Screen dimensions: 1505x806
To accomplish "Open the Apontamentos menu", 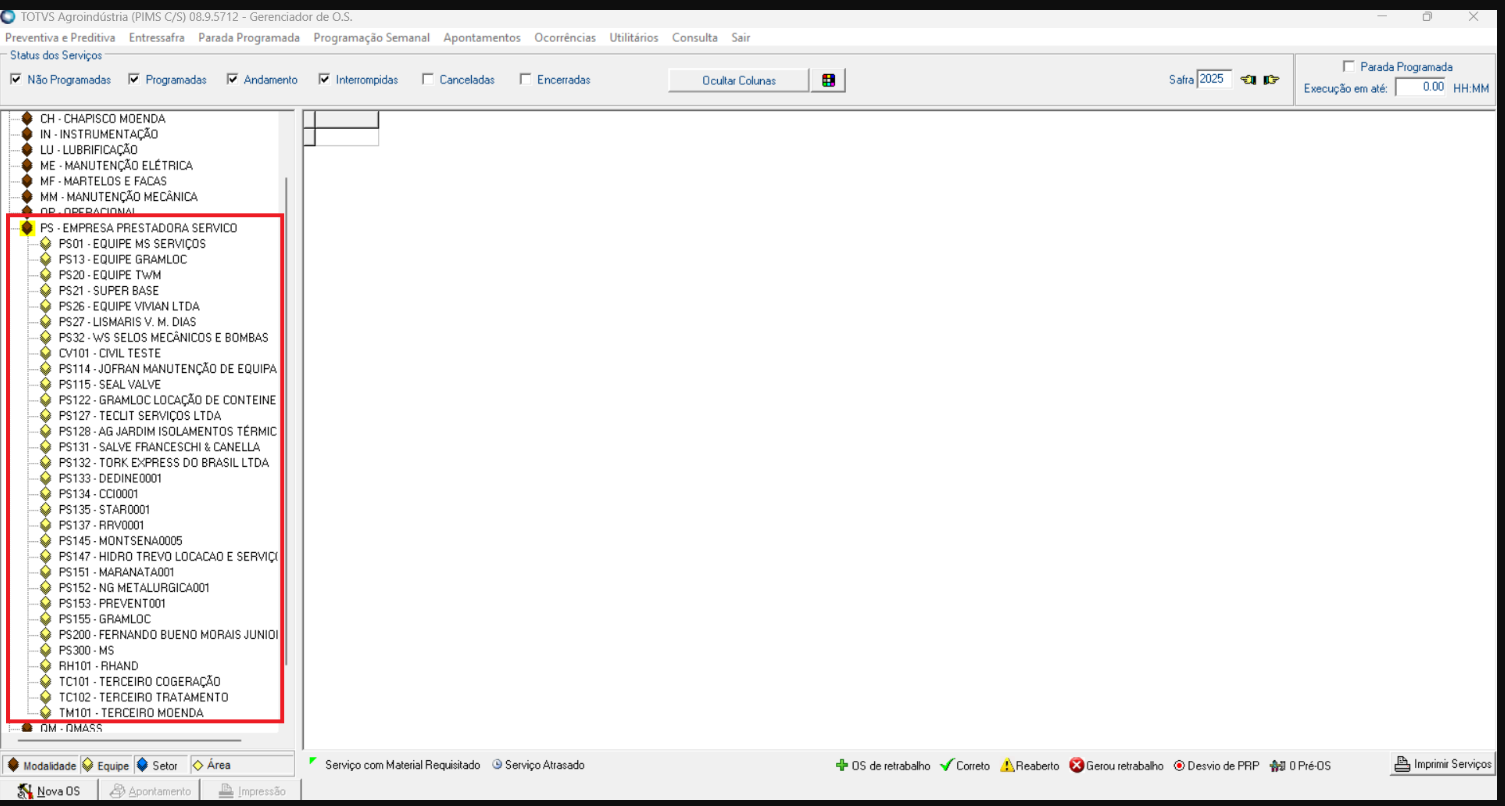I will pyautogui.click(x=482, y=38).
